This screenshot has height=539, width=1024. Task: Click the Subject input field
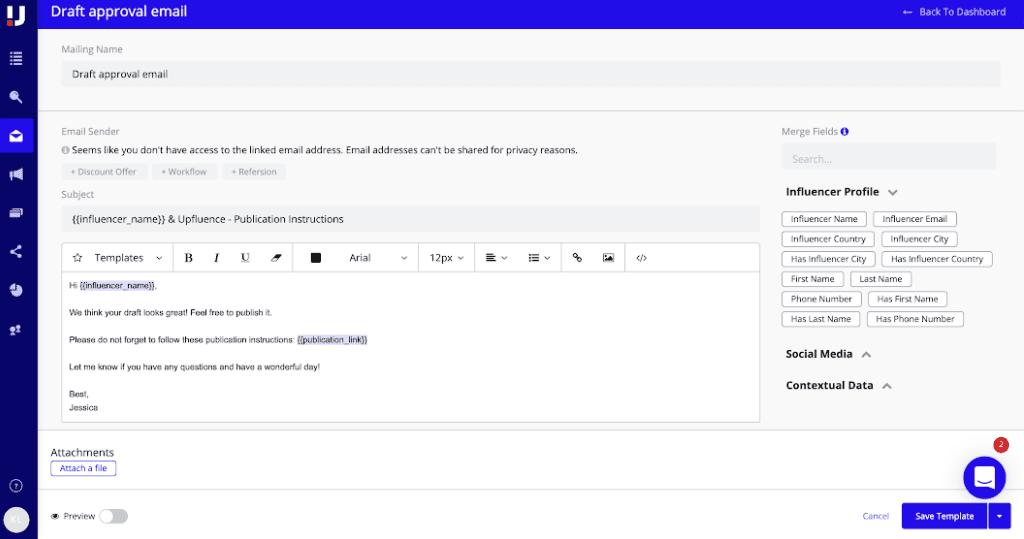click(x=411, y=220)
